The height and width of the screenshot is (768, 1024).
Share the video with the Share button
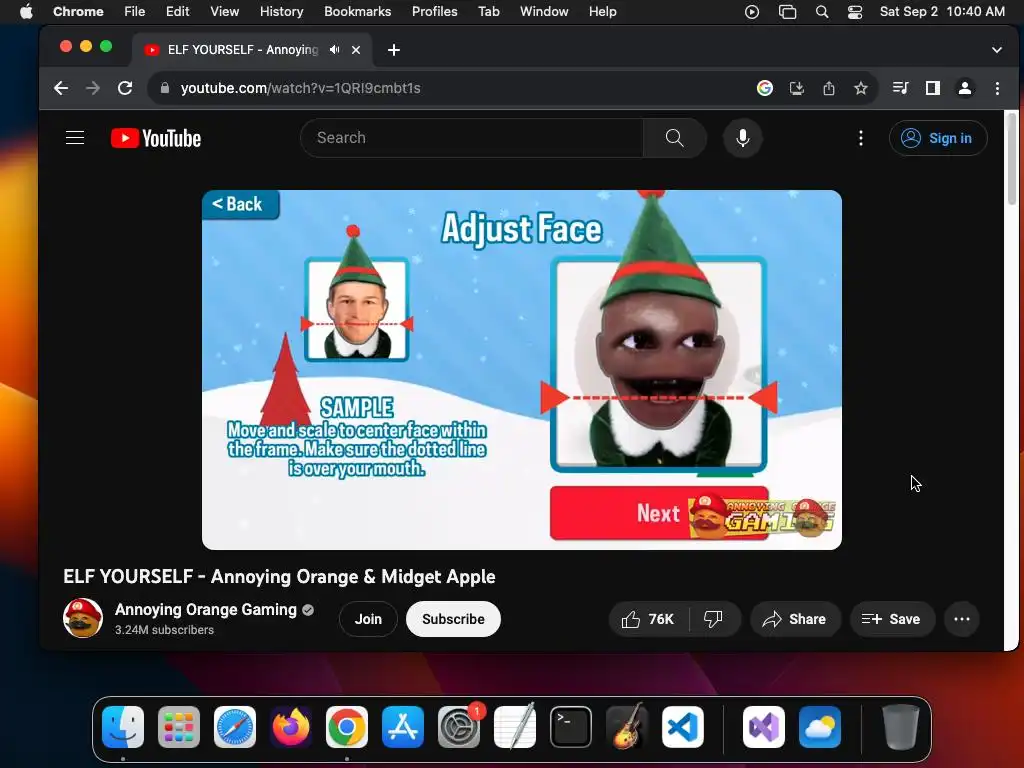[x=794, y=619]
